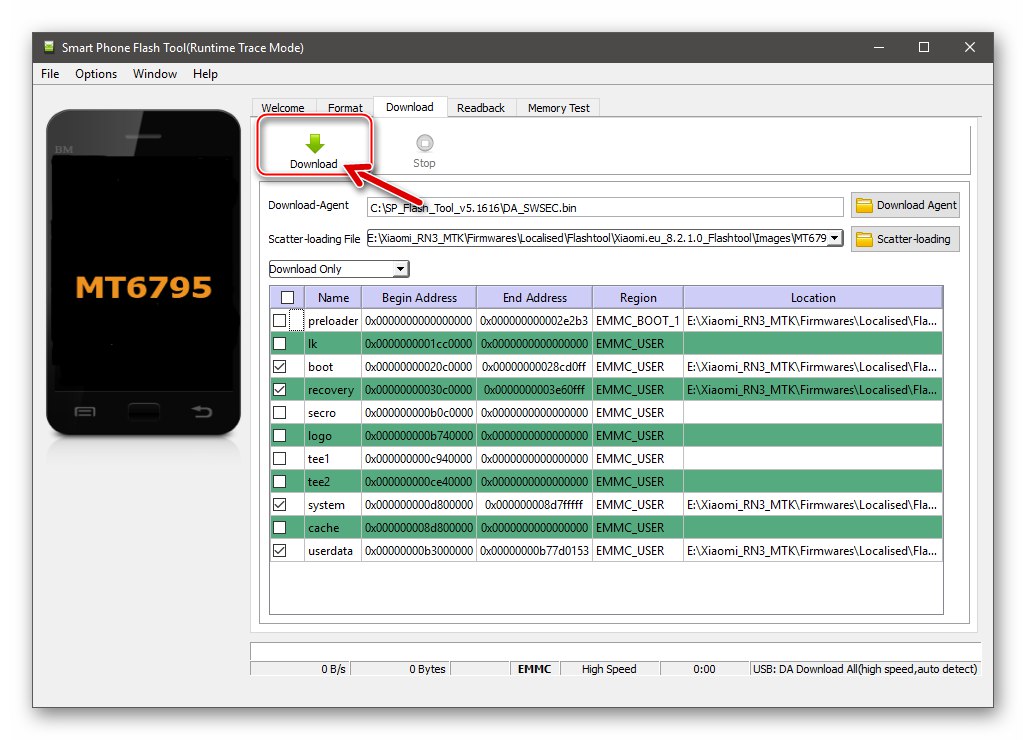This screenshot has width=1026, height=740.
Task: Uncheck the system partition checkbox
Action: click(279, 504)
